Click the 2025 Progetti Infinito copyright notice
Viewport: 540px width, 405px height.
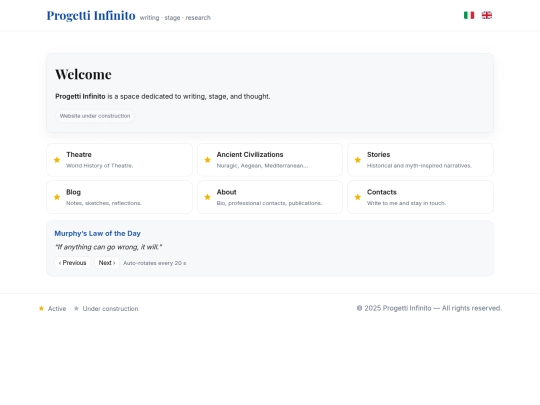click(x=429, y=308)
